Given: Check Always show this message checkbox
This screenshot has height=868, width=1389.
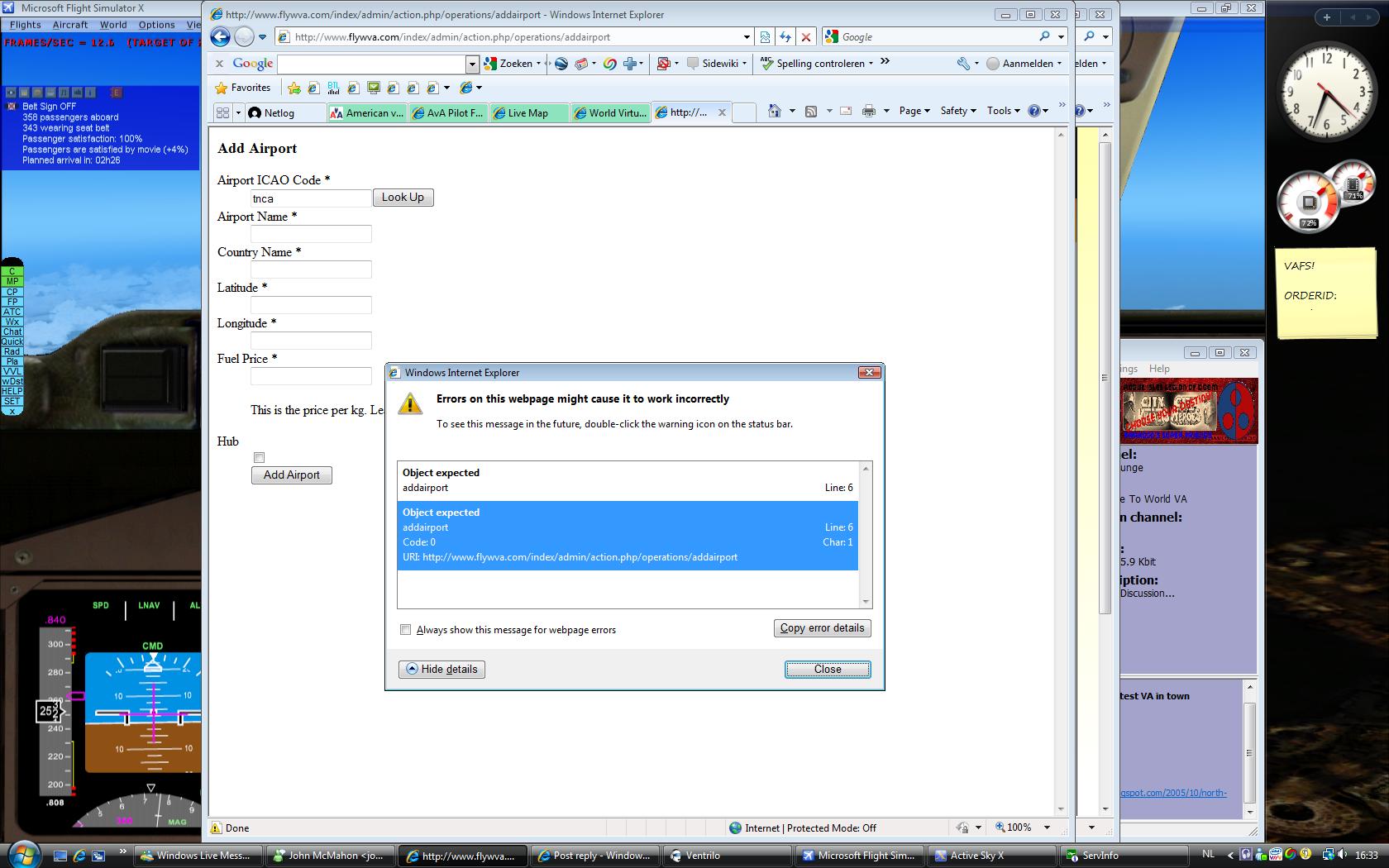Looking at the screenshot, I should [x=405, y=629].
